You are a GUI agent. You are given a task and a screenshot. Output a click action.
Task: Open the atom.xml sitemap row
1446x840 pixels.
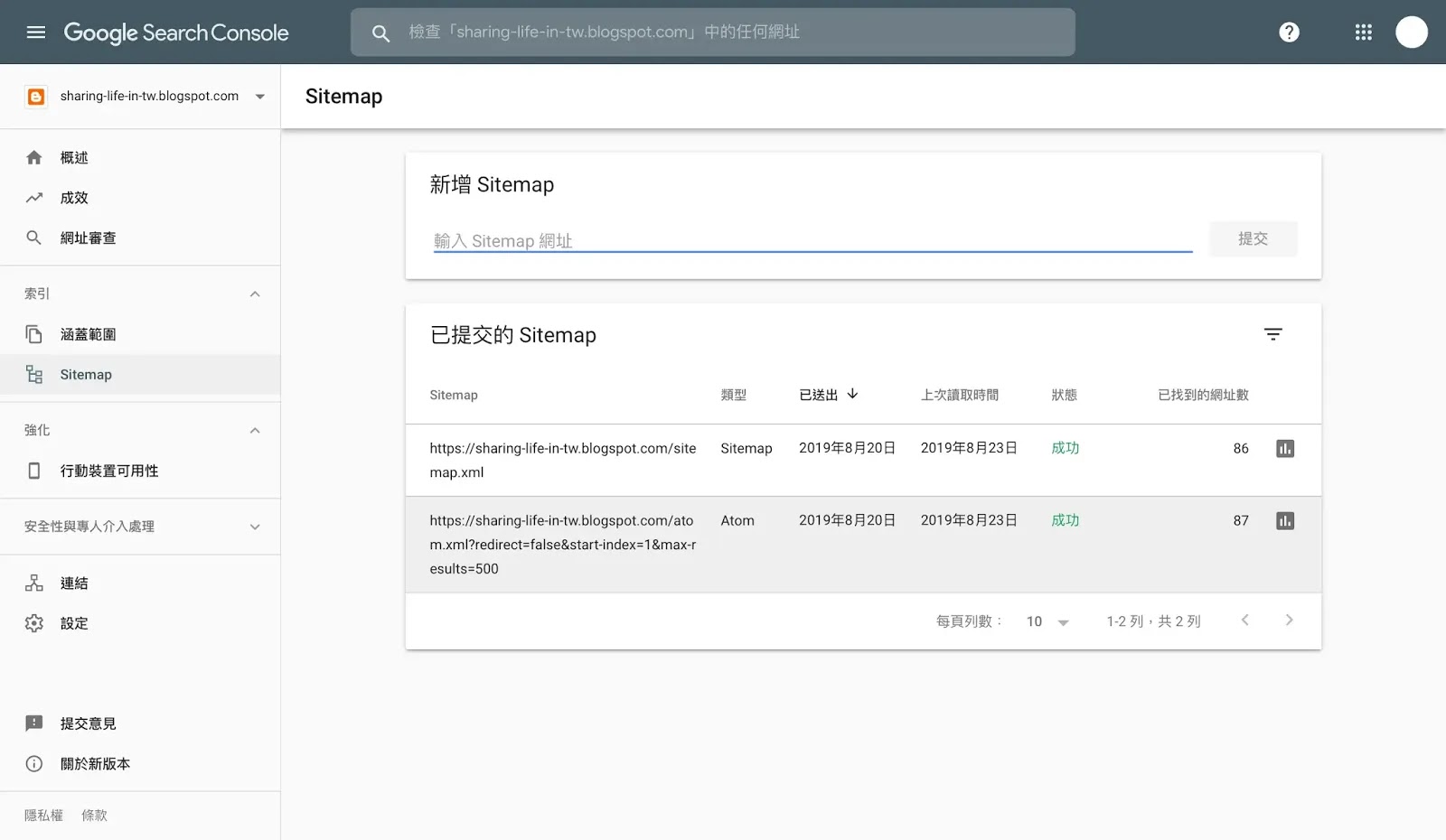[863, 545]
